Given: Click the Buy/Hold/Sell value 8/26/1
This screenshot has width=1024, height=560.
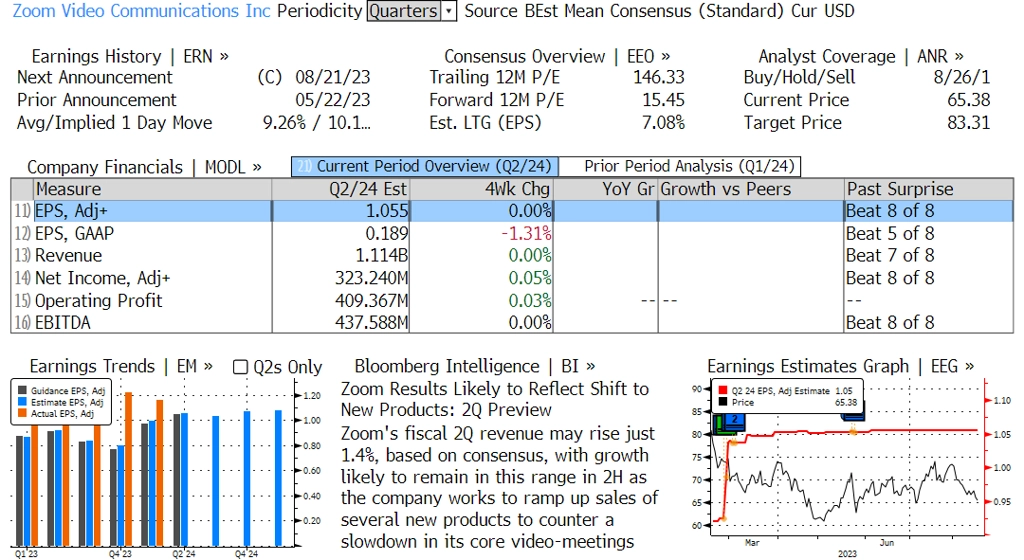Looking at the screenshot, I should pos(961,77).
